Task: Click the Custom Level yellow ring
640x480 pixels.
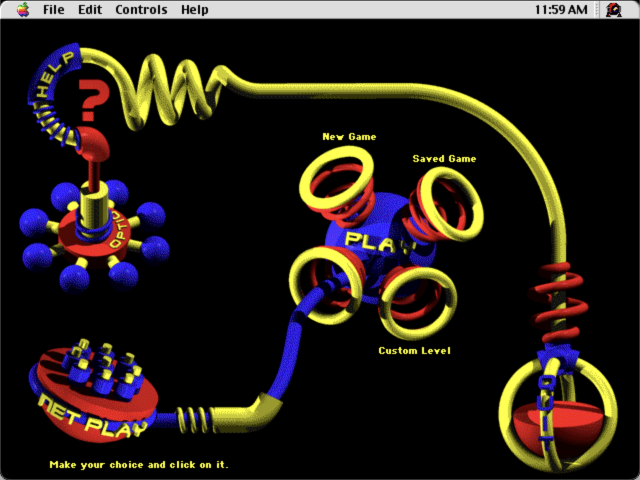Action: pos(418,302)
